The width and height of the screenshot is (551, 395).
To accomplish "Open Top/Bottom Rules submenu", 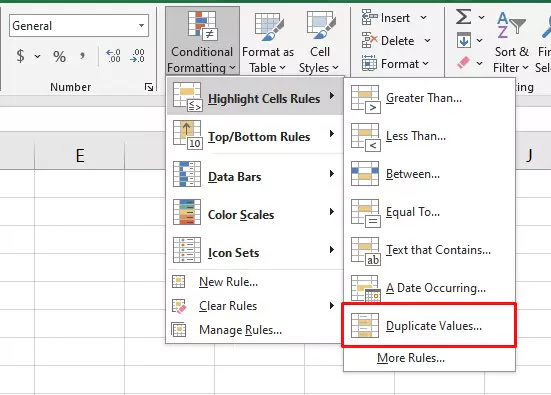I will [254, 135].
